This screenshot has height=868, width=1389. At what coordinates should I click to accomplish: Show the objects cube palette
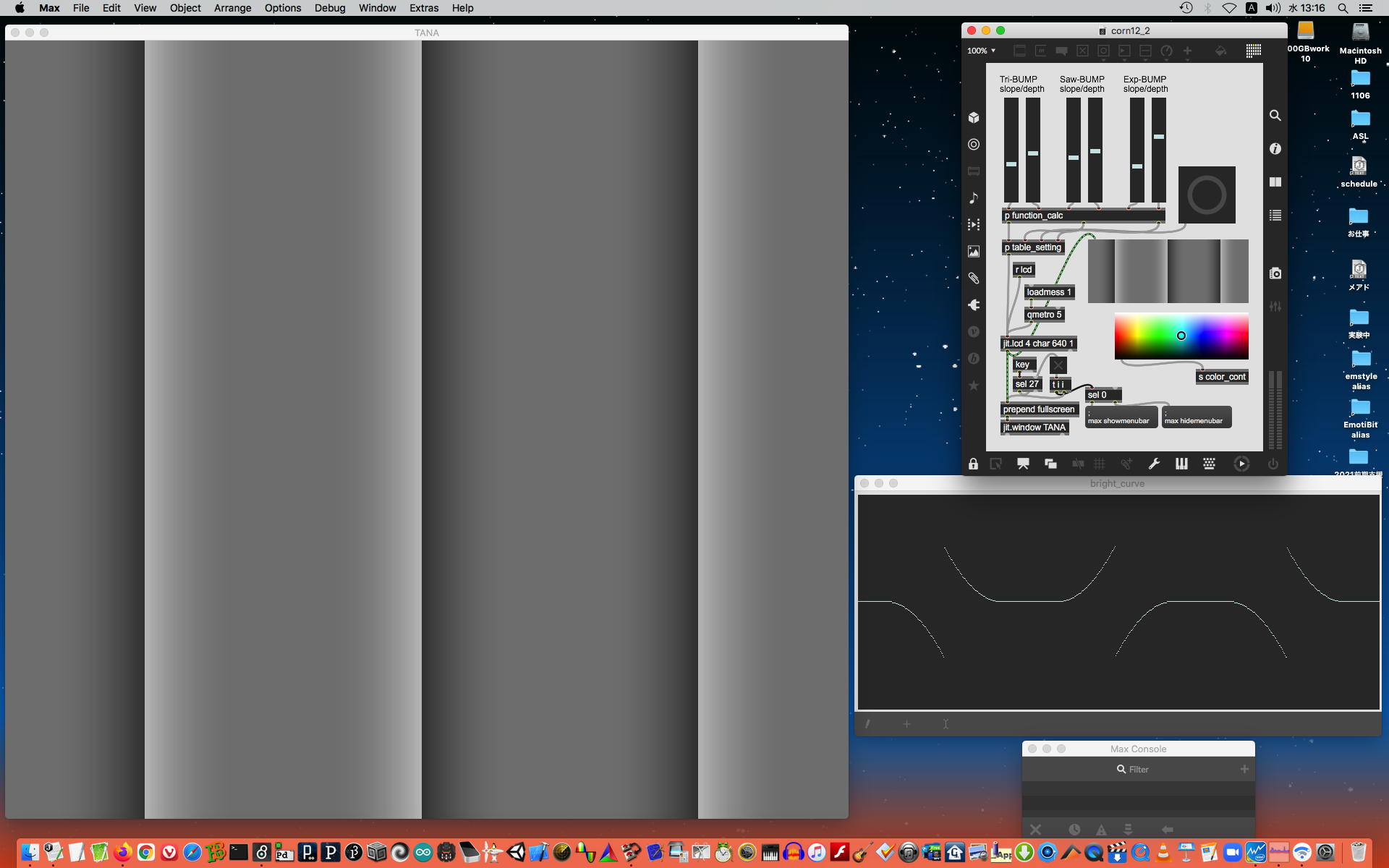[974, 118]
